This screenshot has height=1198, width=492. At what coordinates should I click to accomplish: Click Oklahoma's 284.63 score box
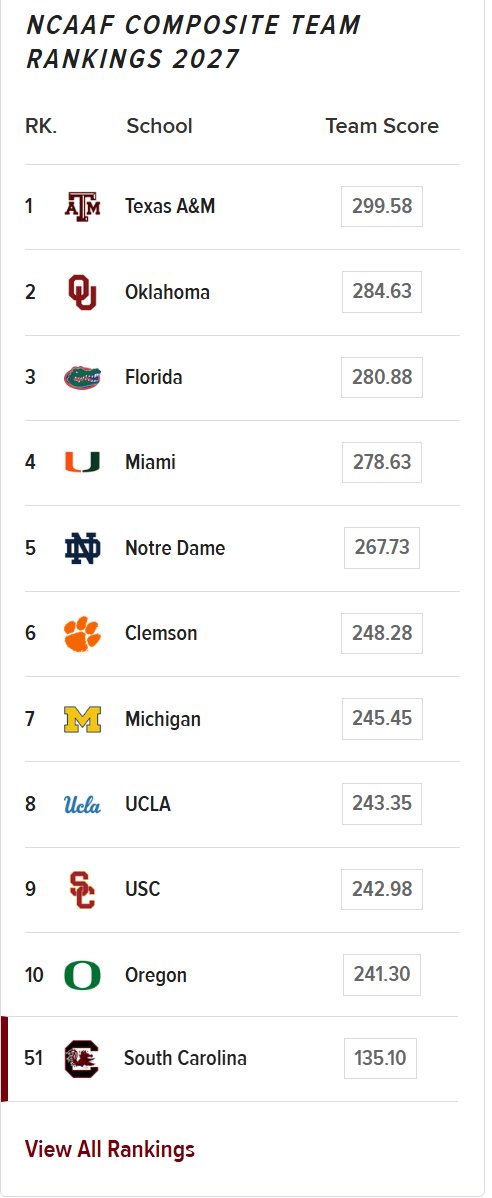(x=382, y=292)
